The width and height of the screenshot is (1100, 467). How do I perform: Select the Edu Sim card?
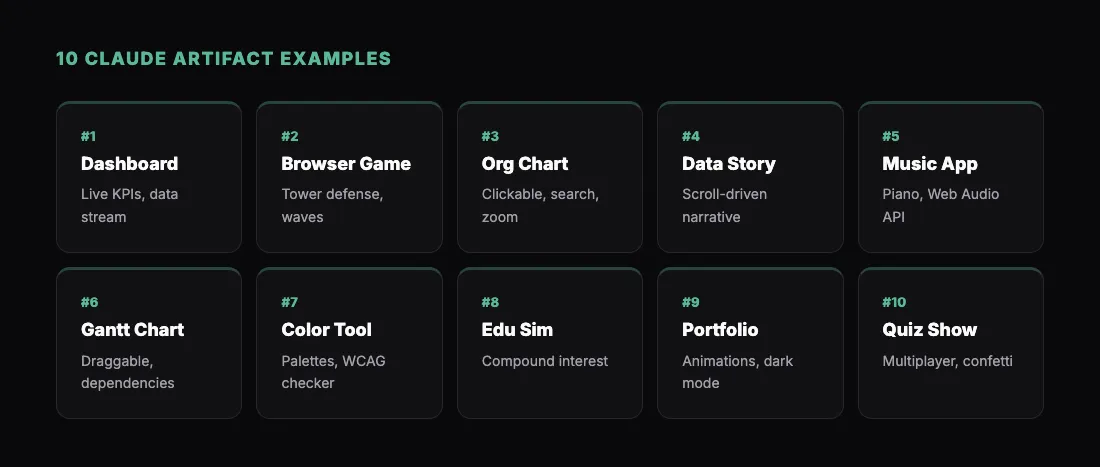pos(549,343)
